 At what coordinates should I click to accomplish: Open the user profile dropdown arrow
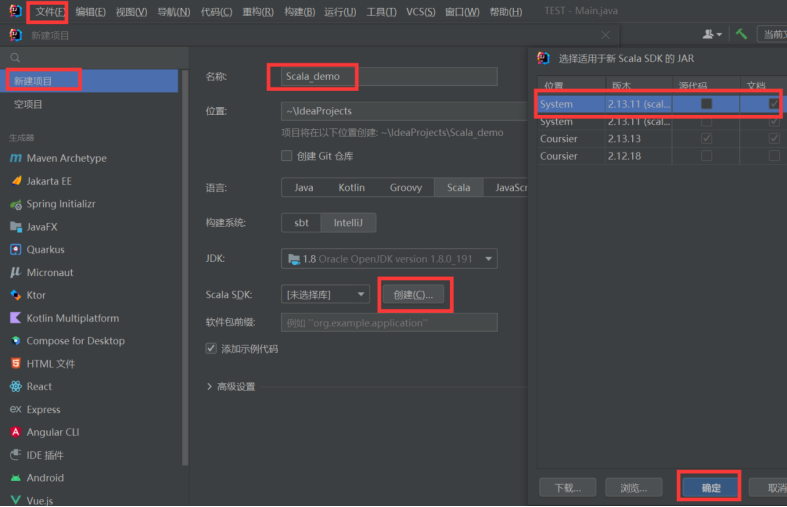(x=719, y=35)
